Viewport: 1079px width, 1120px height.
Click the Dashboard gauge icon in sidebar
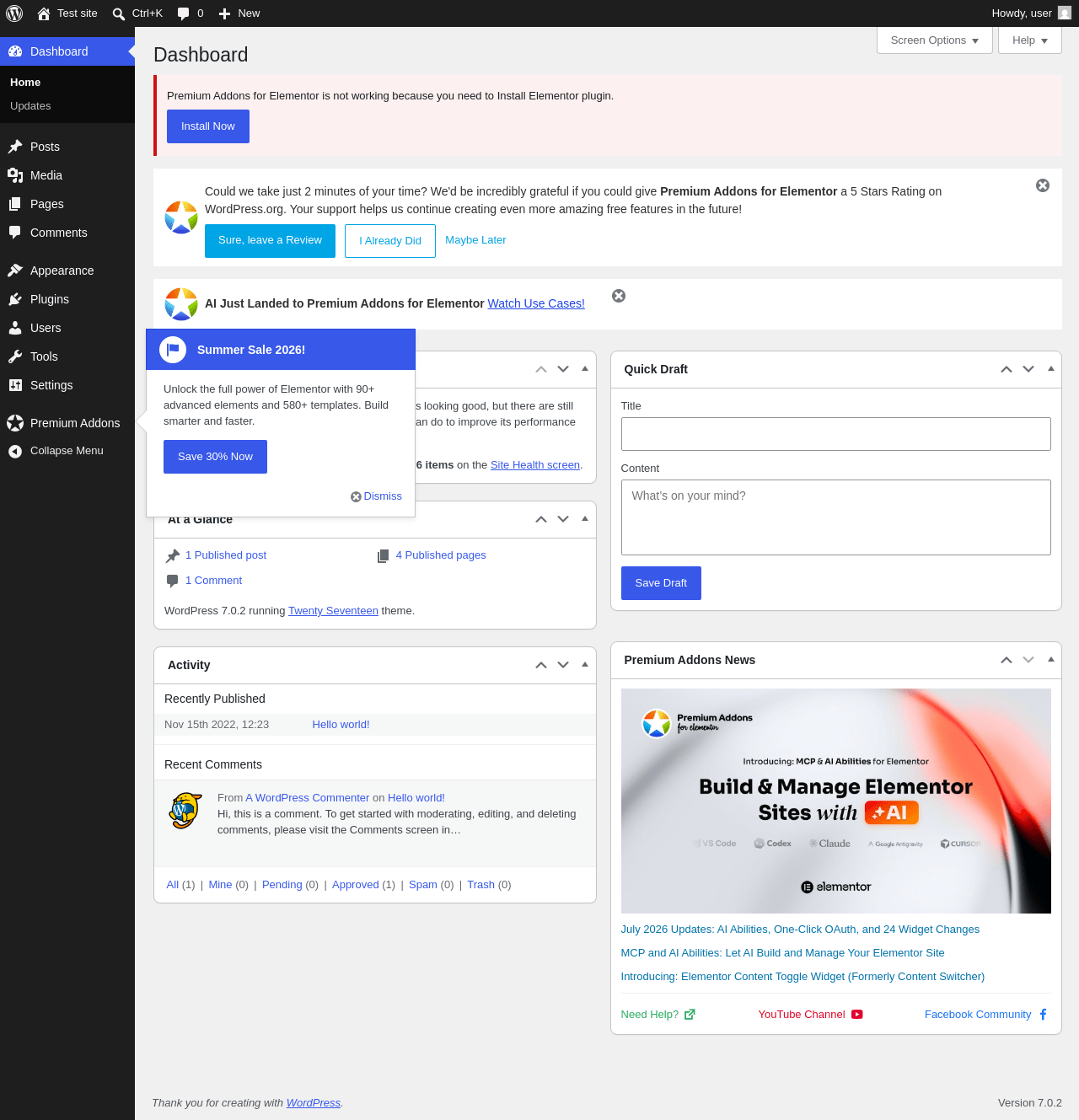(15, 51)
